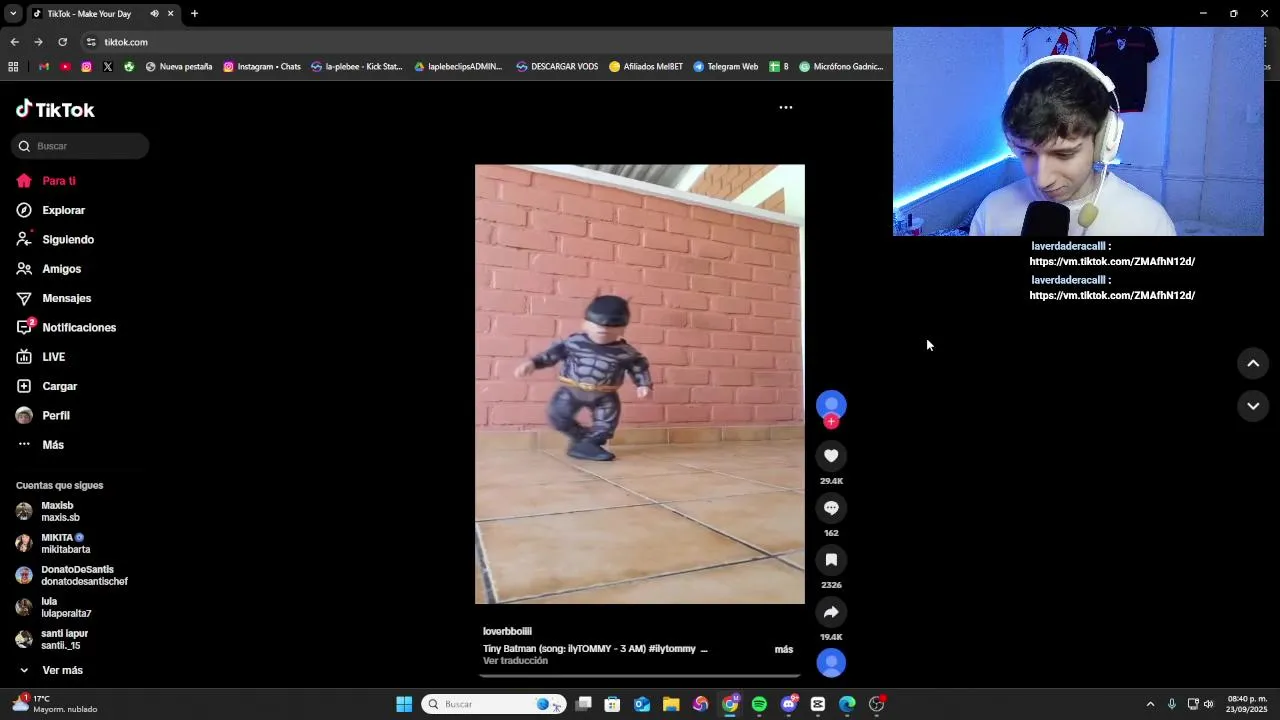Screen dimensions: 1280x720
Task: Pause the Tiny Batman video player
Action: coord(640,384)
